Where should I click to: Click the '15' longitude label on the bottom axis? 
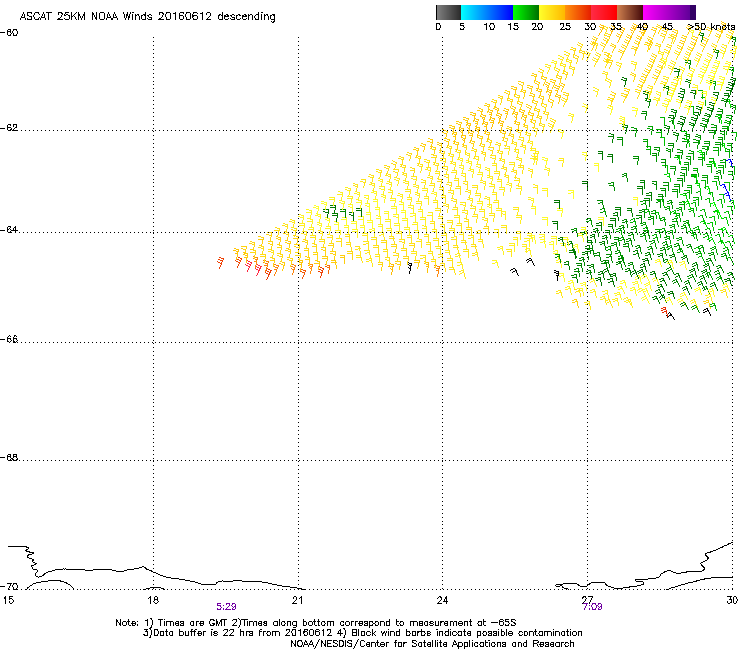[x=8, y=600]
